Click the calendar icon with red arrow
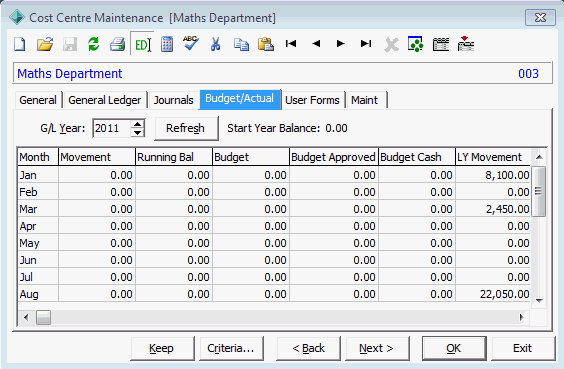 click(466, 44)
